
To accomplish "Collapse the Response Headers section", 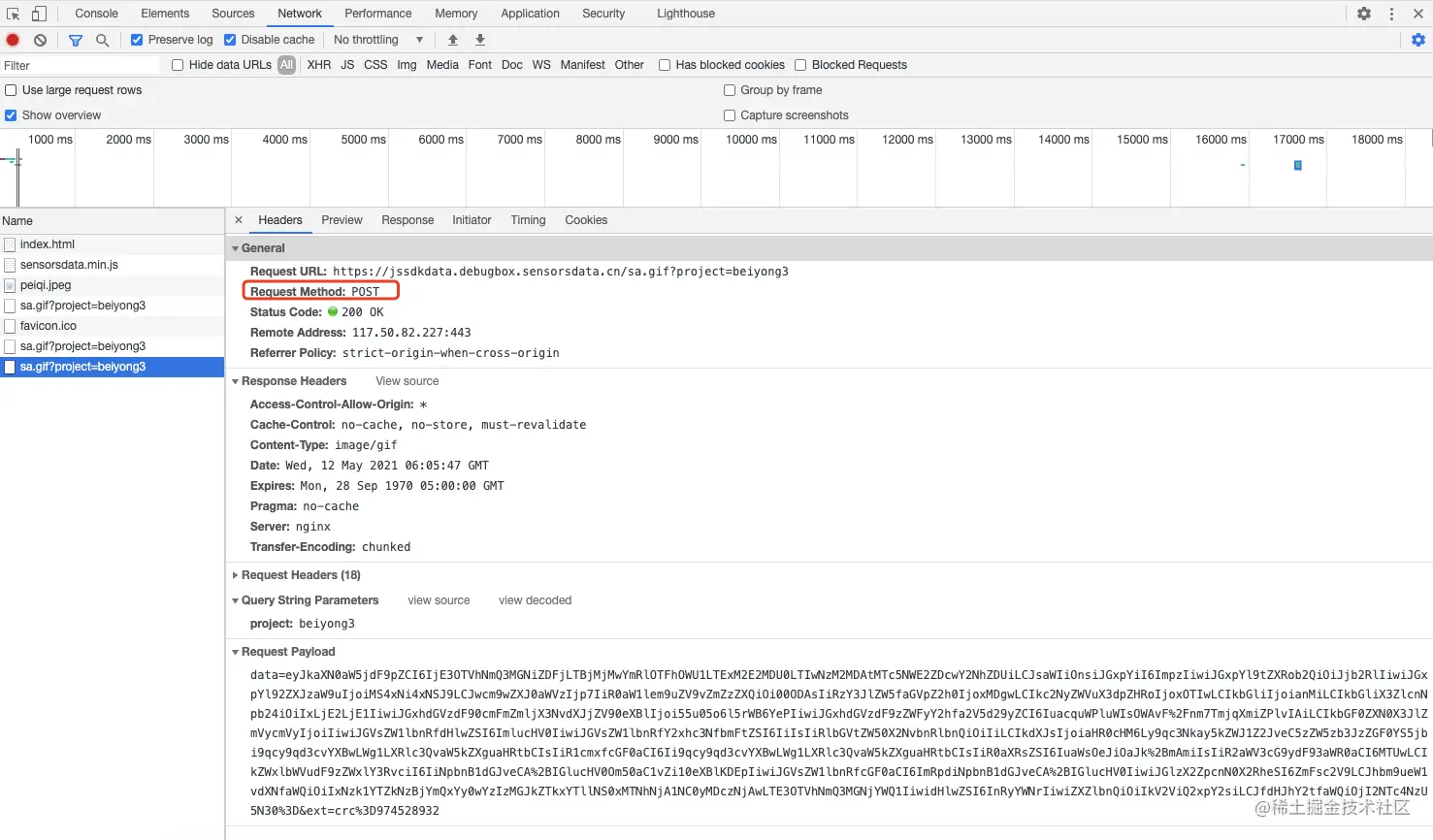I will [x=235, y=381].
